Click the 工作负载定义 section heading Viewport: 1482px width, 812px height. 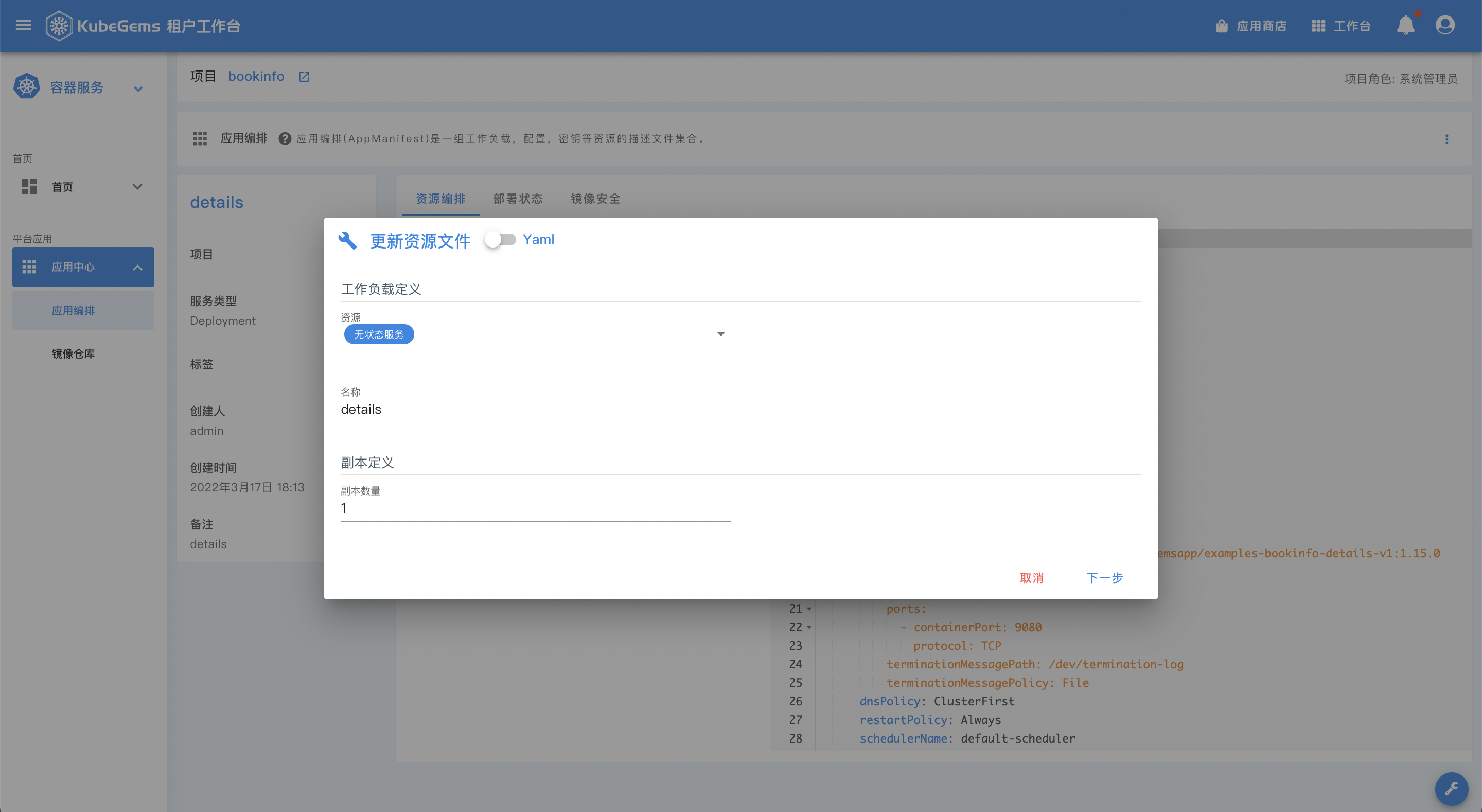(381, 289)
